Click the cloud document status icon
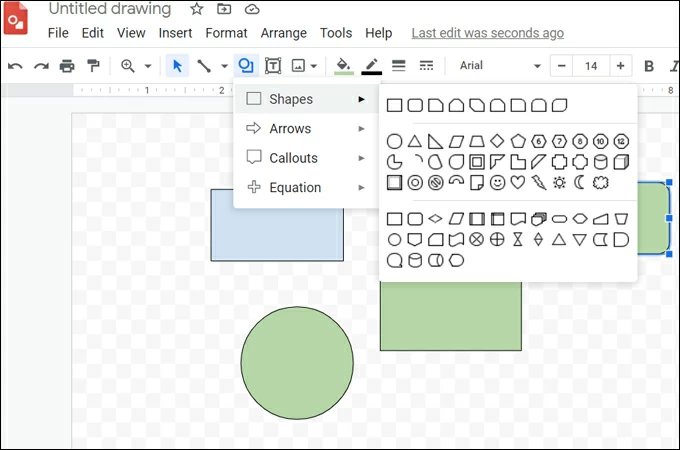Screen dimensions: 680x450 [252, 9]
